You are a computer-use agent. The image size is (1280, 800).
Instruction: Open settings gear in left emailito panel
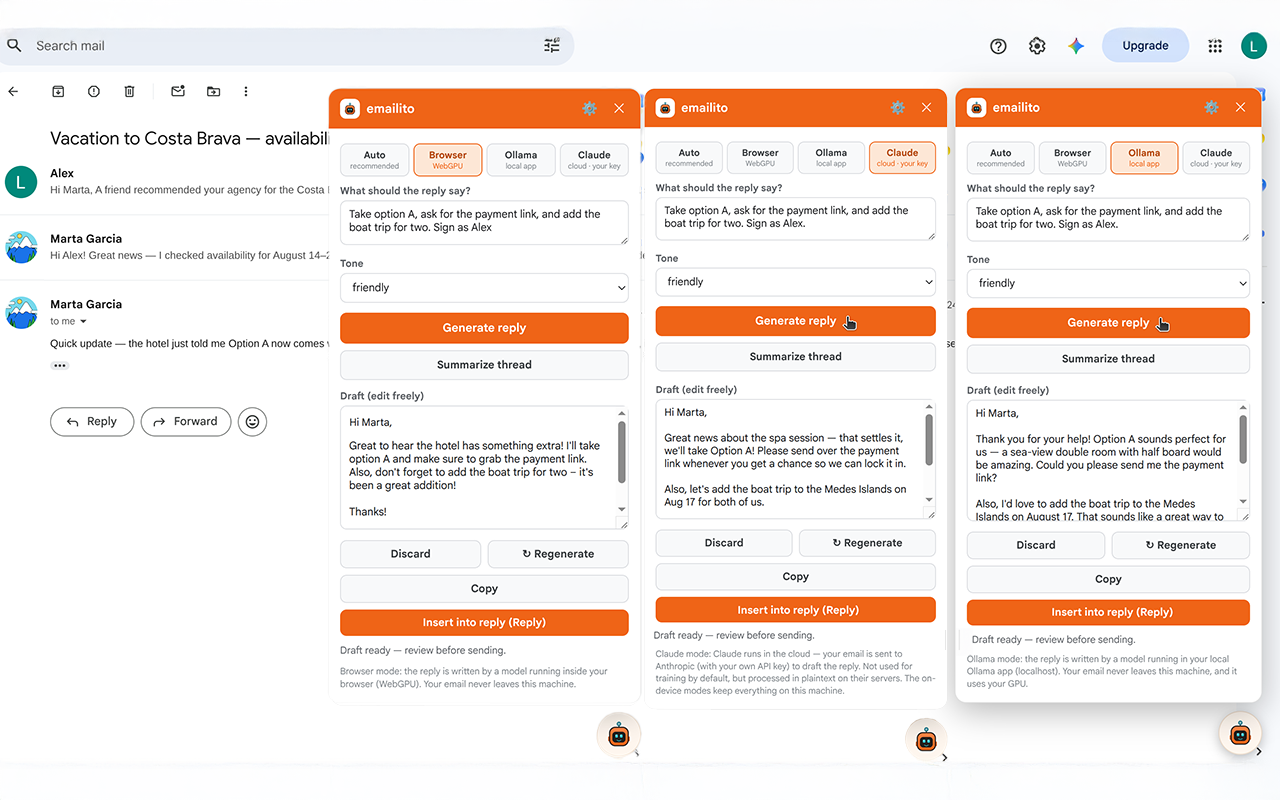[x=589, y=108]
